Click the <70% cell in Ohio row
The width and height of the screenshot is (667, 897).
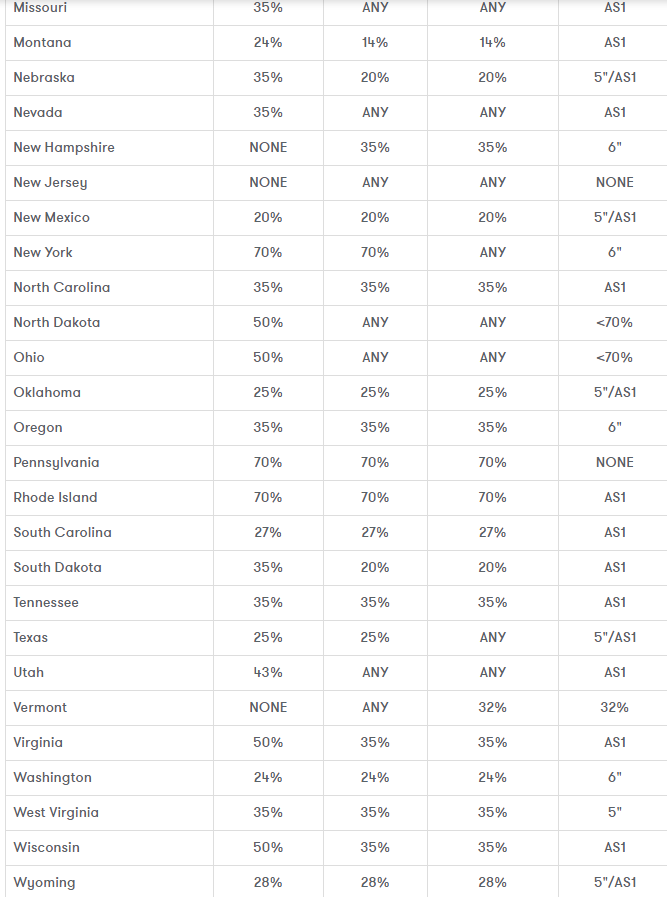click(x=615, y=358)
